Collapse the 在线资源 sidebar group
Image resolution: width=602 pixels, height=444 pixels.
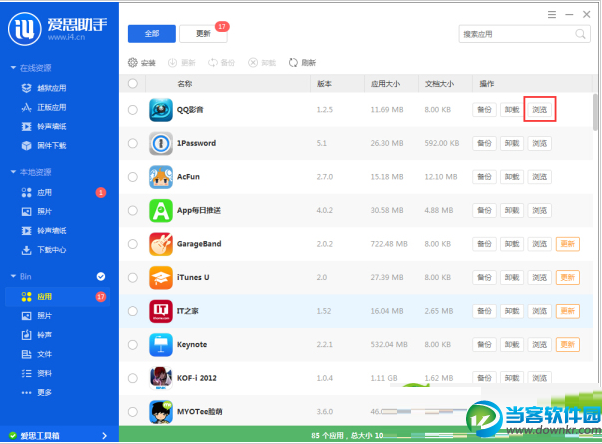13,68
